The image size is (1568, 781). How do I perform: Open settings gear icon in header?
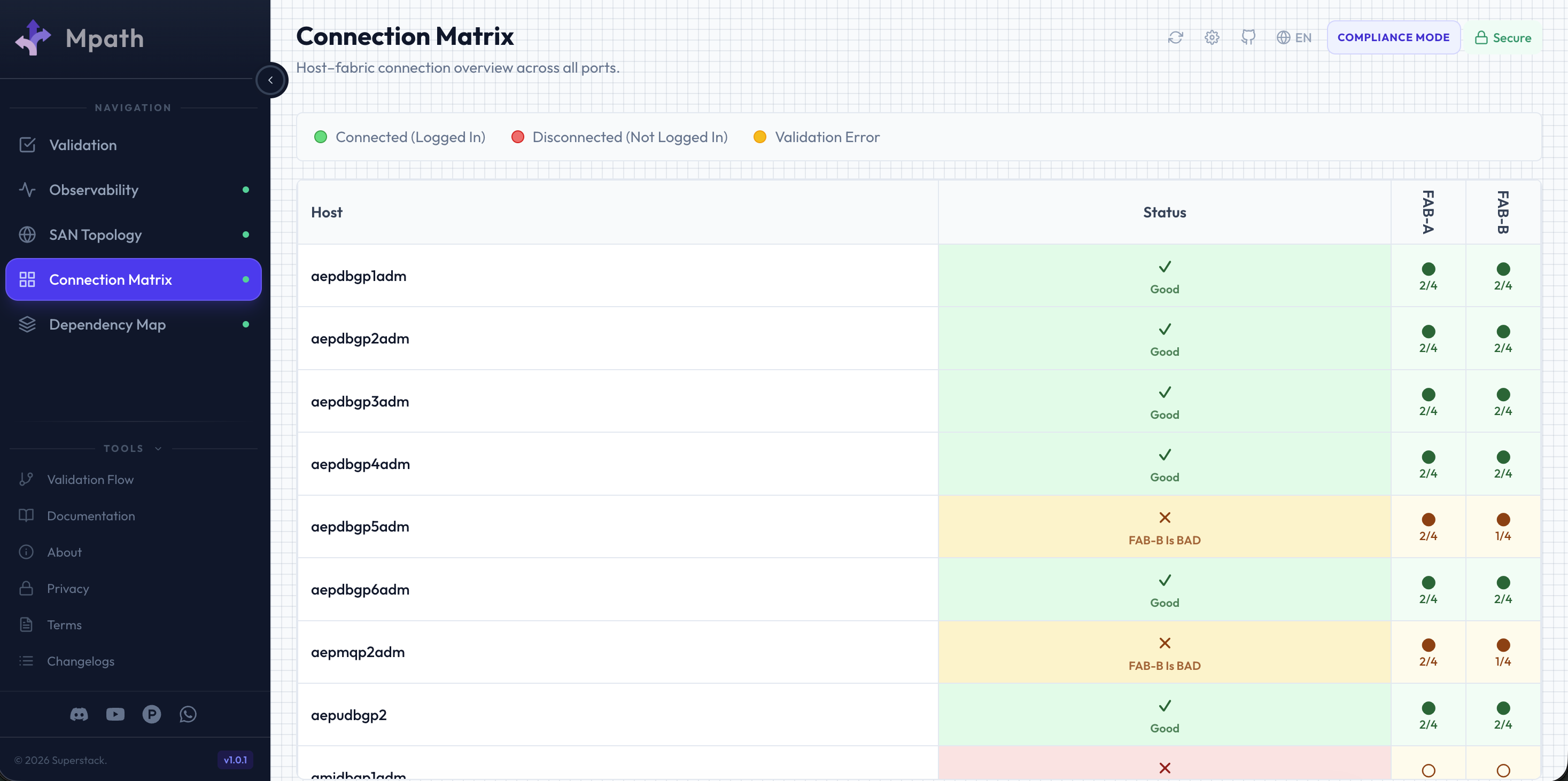click(x=1212, y=38)
